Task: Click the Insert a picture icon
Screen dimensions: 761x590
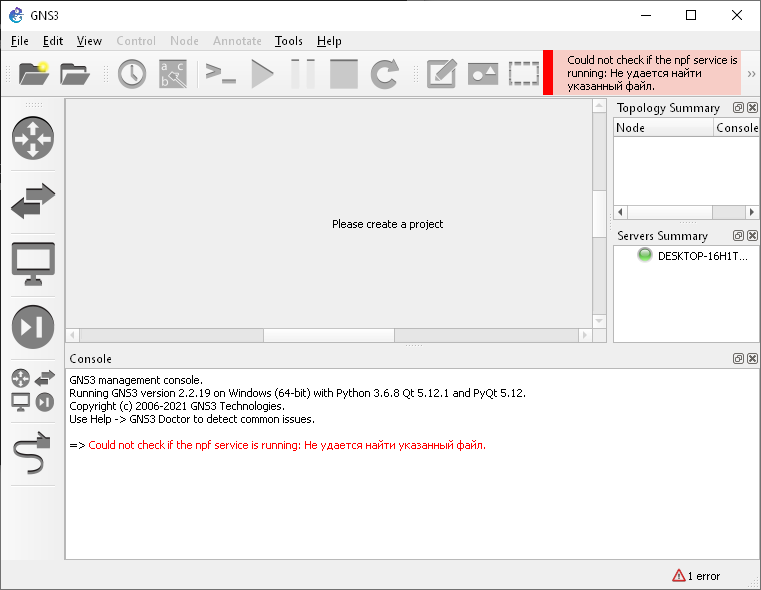Action: [483, 74]
